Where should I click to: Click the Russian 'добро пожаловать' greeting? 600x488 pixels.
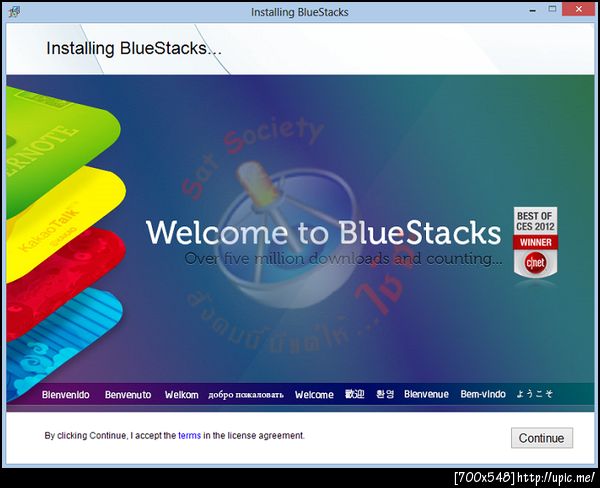(246, 395)
